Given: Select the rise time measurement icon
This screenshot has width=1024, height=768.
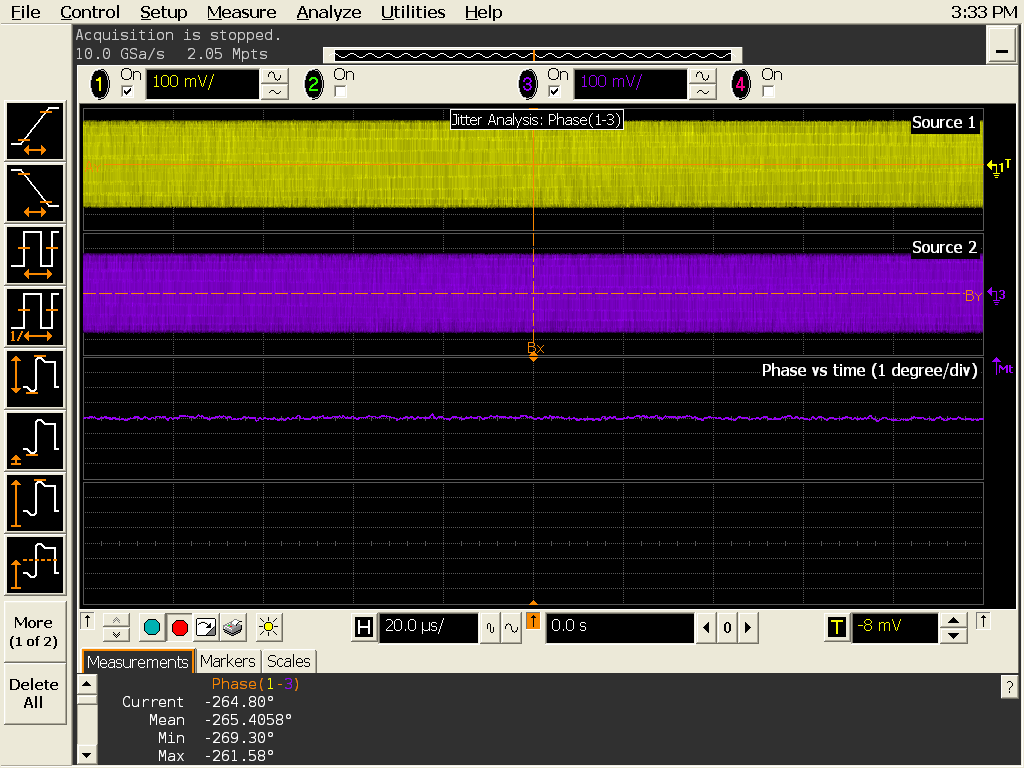Looking at the screenshot, I should coord(36,130).
